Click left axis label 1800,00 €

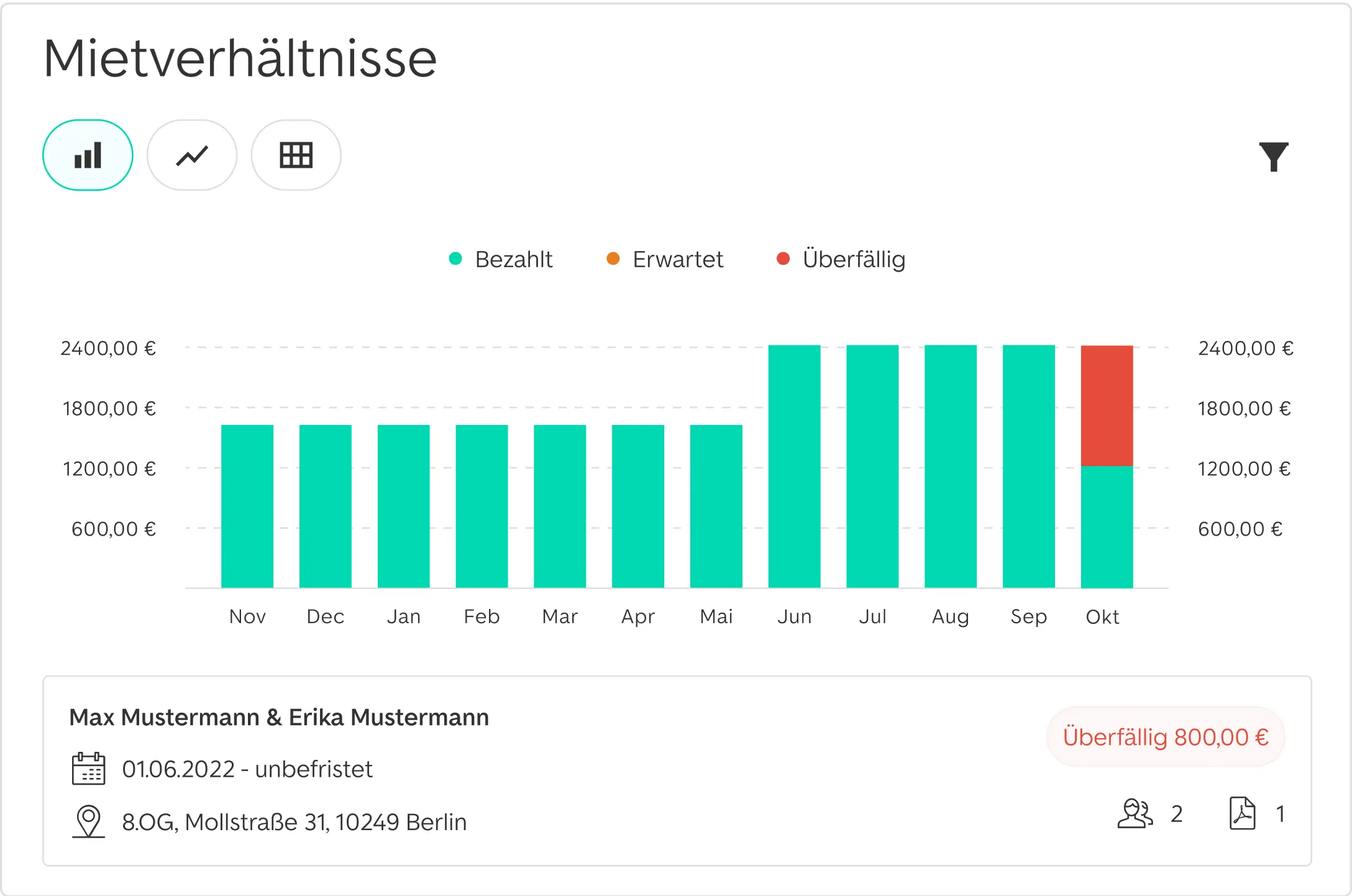click(109, 408)
